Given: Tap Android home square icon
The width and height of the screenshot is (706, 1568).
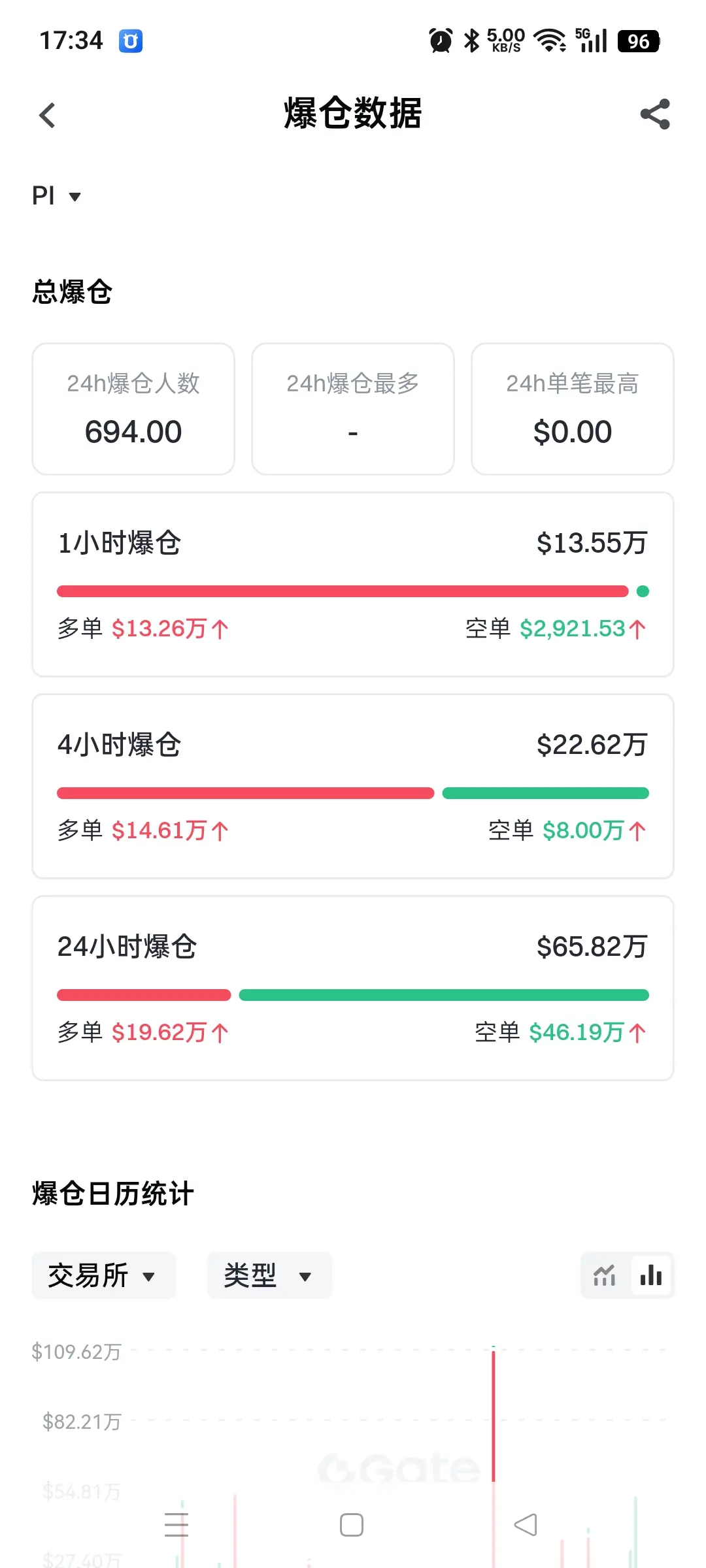Looking at the screenshot, I should tap(352, 1525).
